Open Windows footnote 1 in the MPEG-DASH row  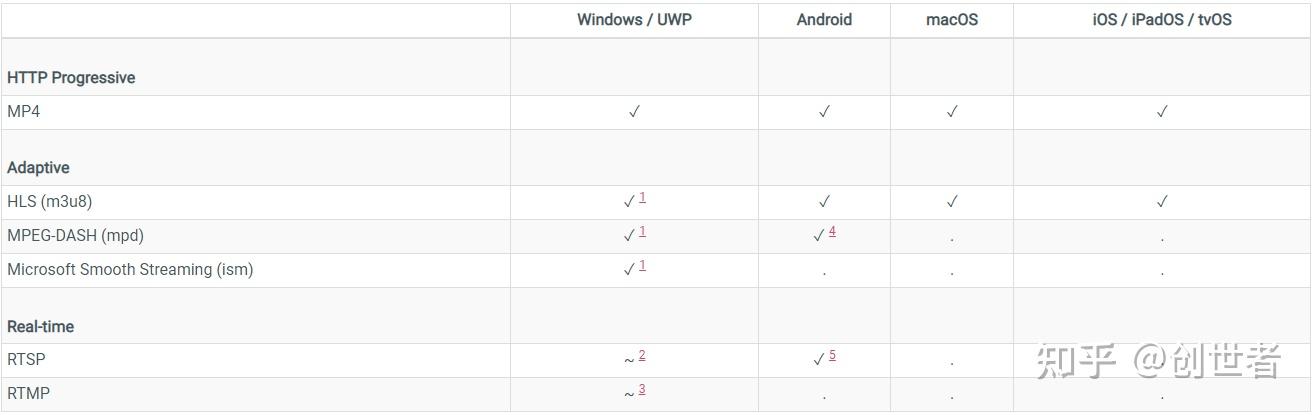(x=642, y=232)
